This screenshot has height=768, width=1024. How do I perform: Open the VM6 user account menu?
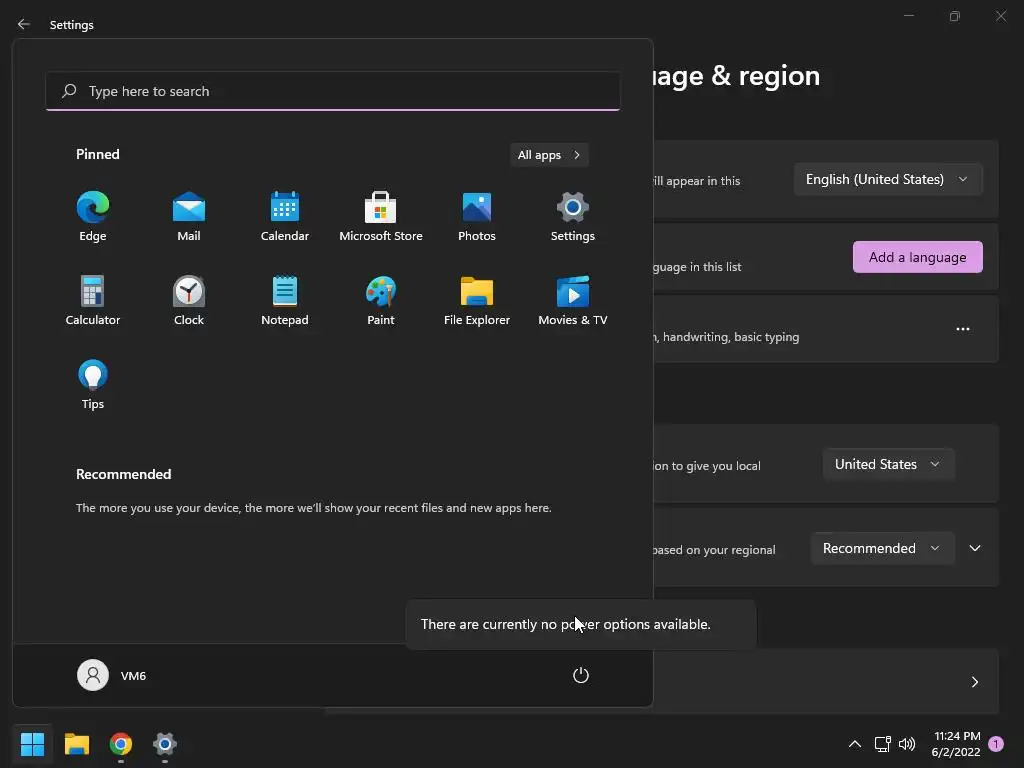(x=112, y=675)
